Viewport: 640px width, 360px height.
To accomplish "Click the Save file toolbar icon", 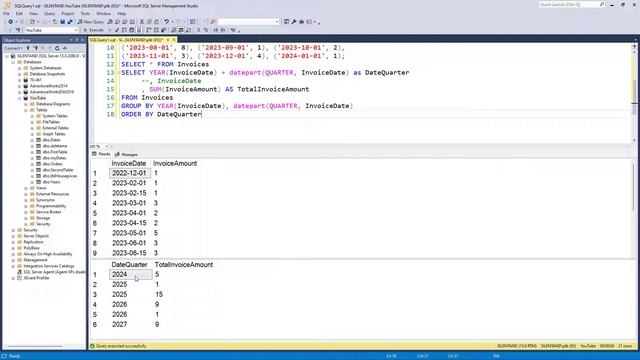I will click(62, 22).
